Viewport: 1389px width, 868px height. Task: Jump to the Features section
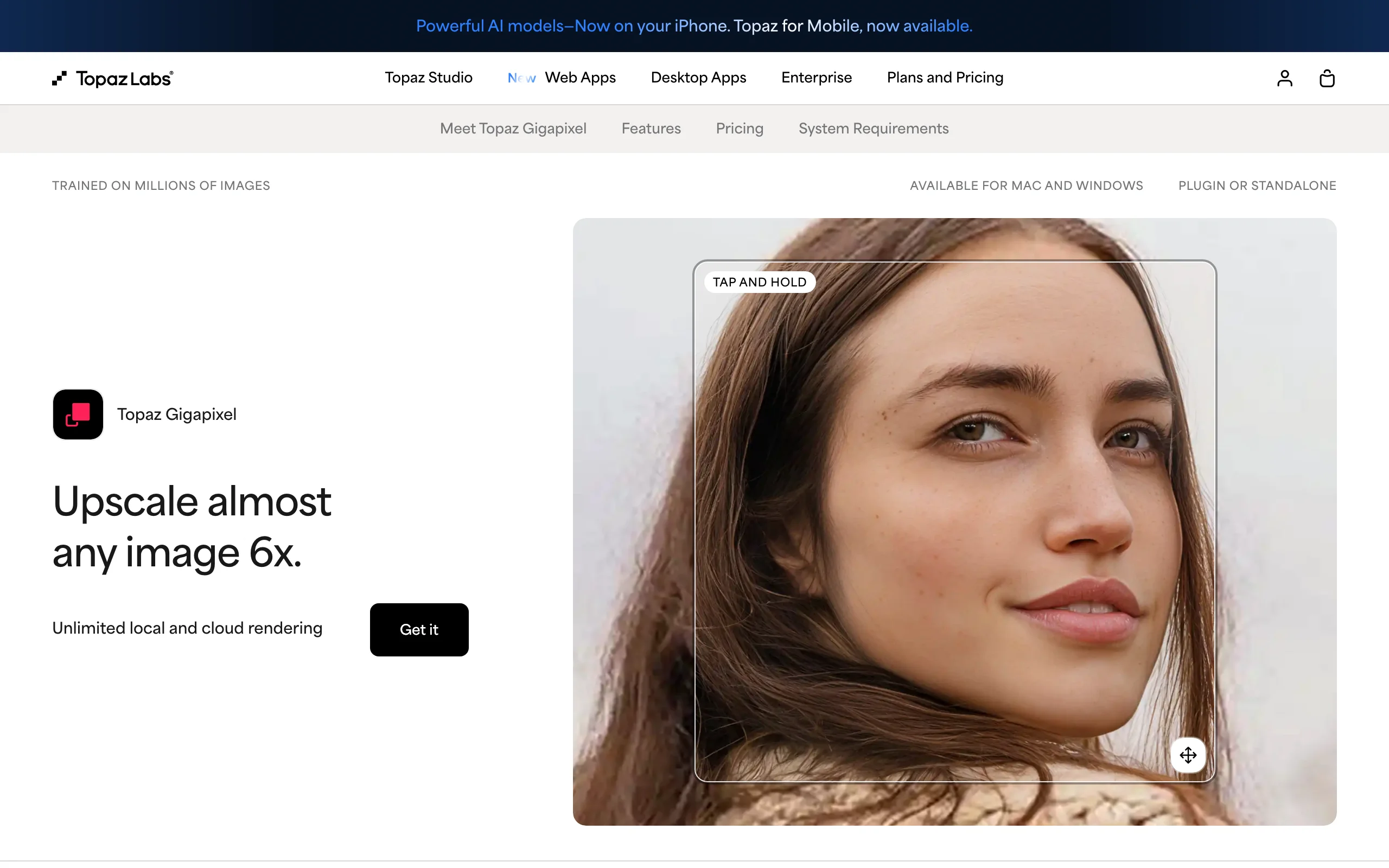point(651,129)
